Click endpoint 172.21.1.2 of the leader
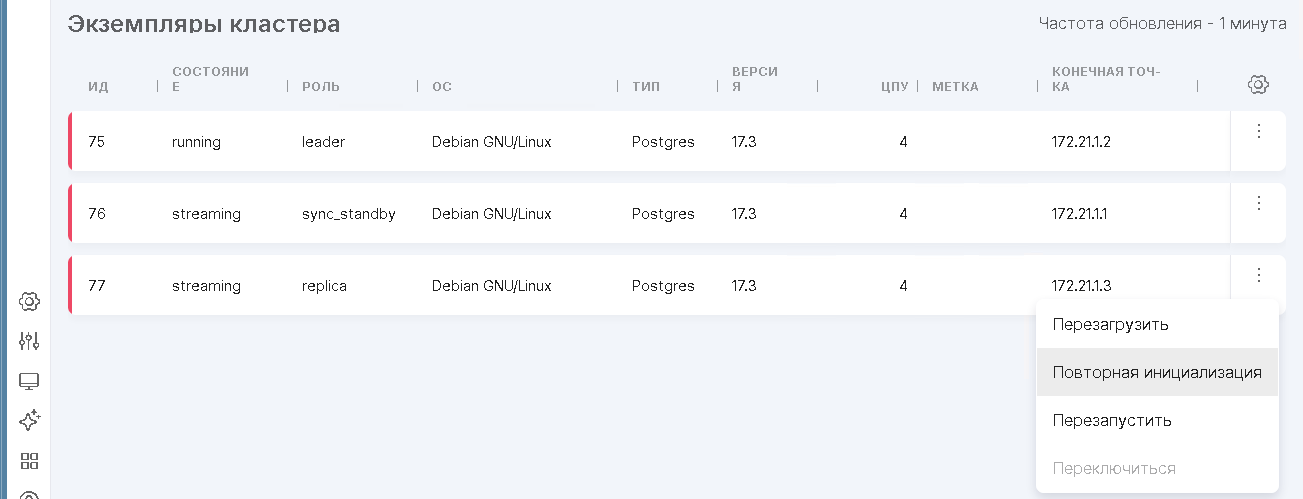 click(x=1081, y=142)
